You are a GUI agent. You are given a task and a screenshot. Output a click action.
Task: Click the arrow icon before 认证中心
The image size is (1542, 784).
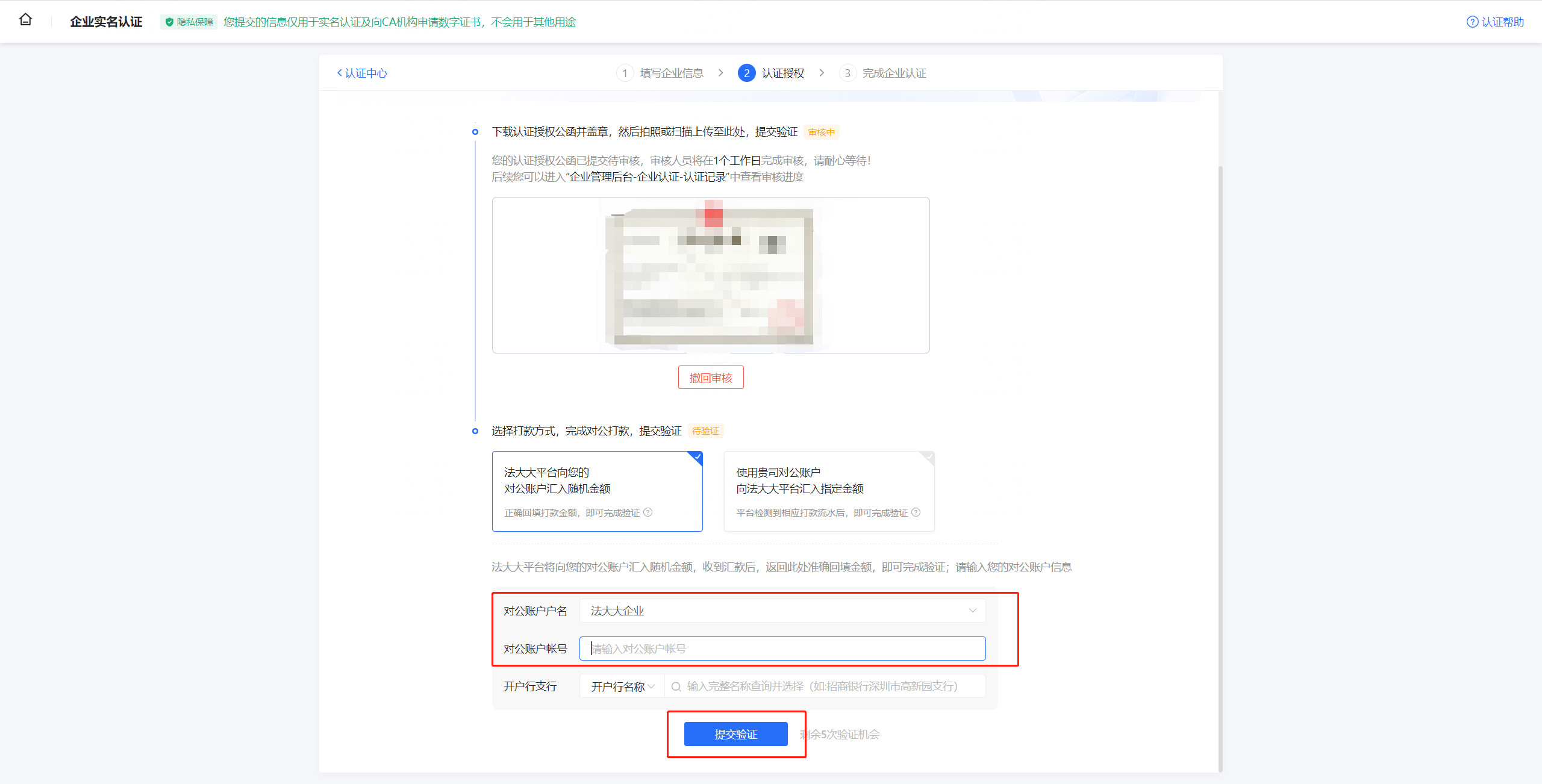339,73
